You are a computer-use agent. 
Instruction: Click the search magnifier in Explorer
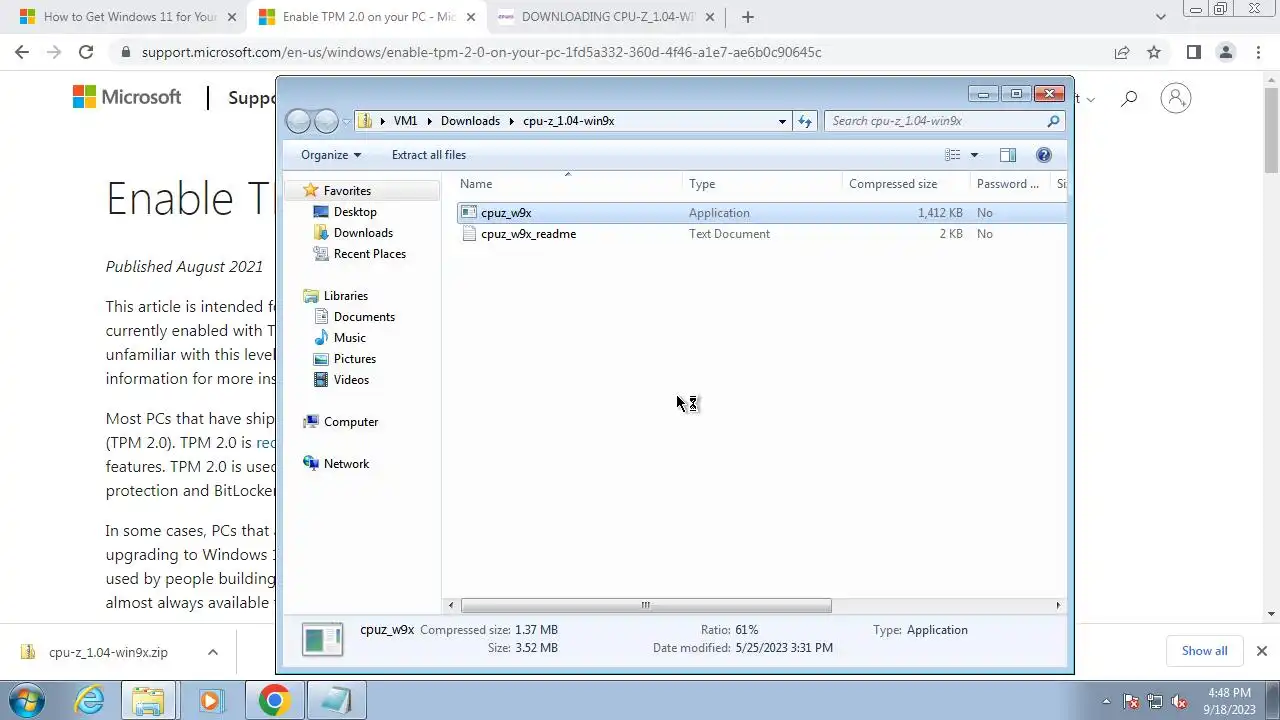pos(1053,121)
